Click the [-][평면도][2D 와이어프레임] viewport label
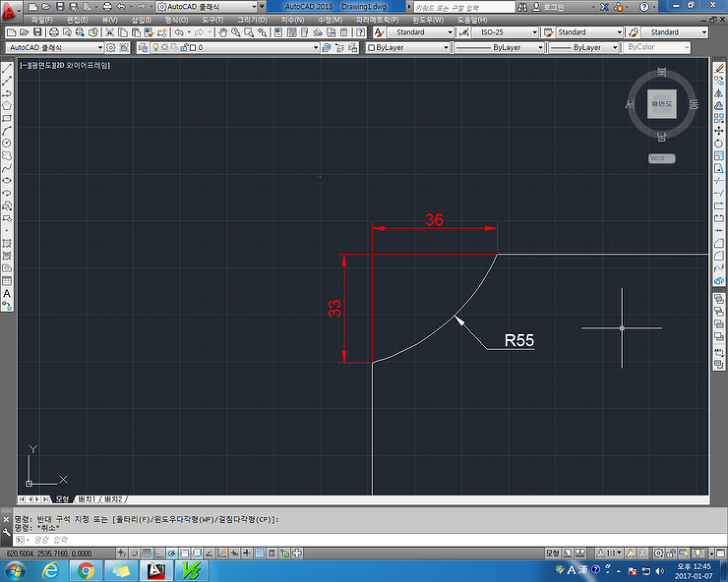 65,65
